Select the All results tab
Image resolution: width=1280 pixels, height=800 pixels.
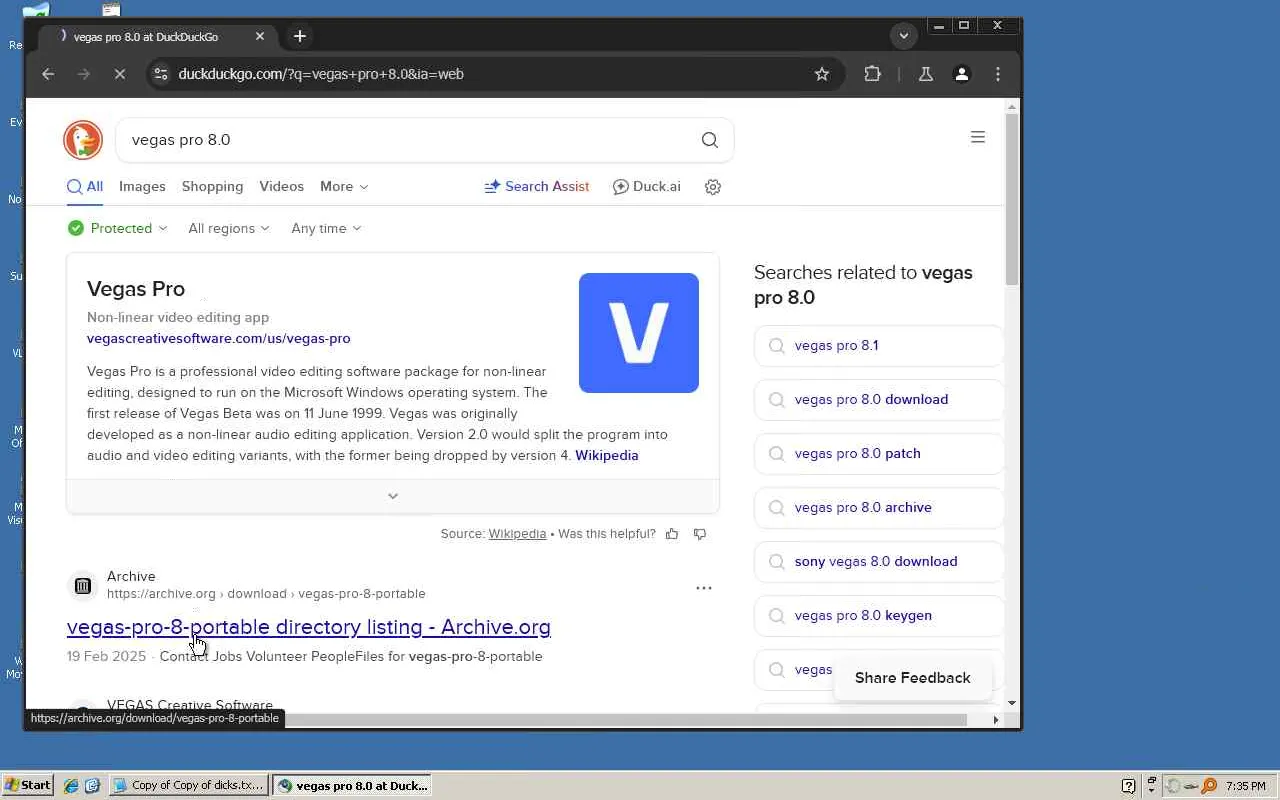(85, 187)
